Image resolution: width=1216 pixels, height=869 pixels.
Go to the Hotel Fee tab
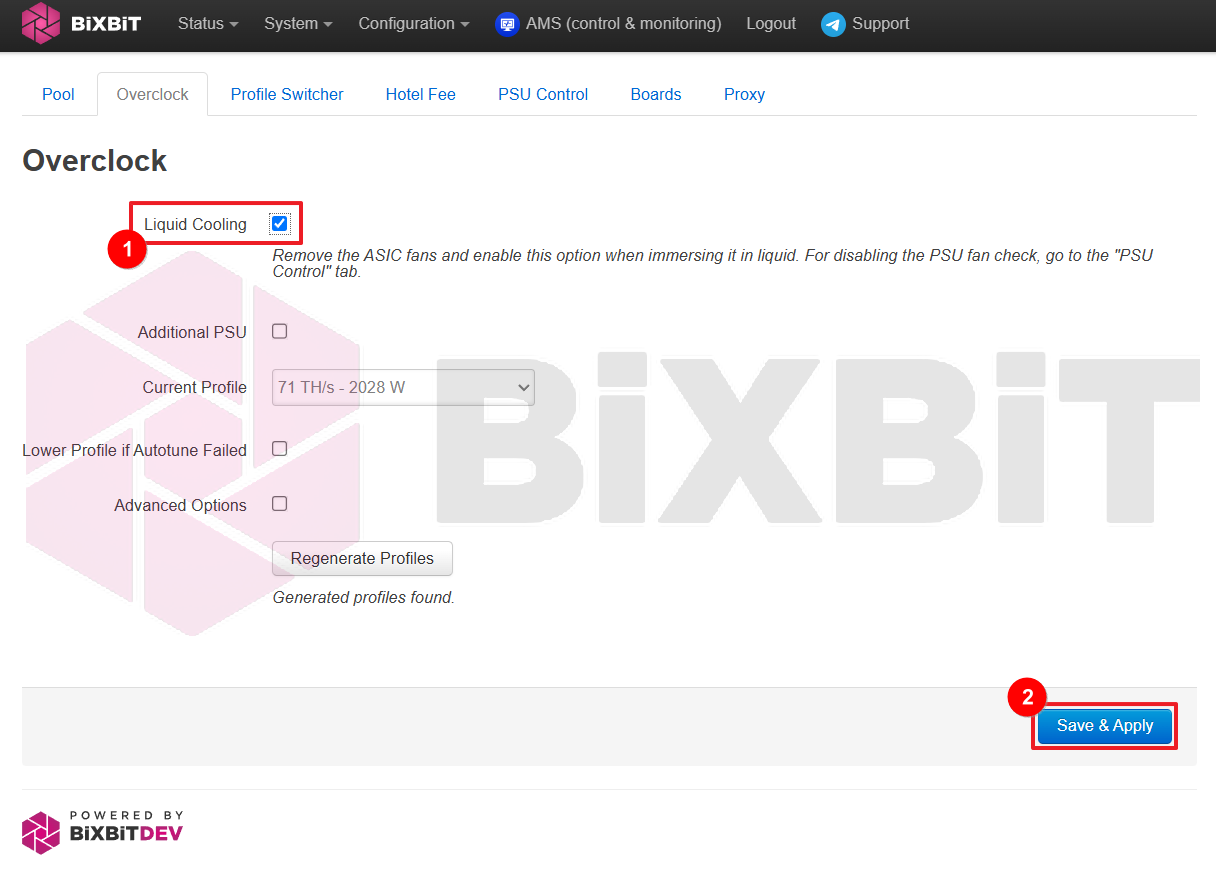pos(421,94)
